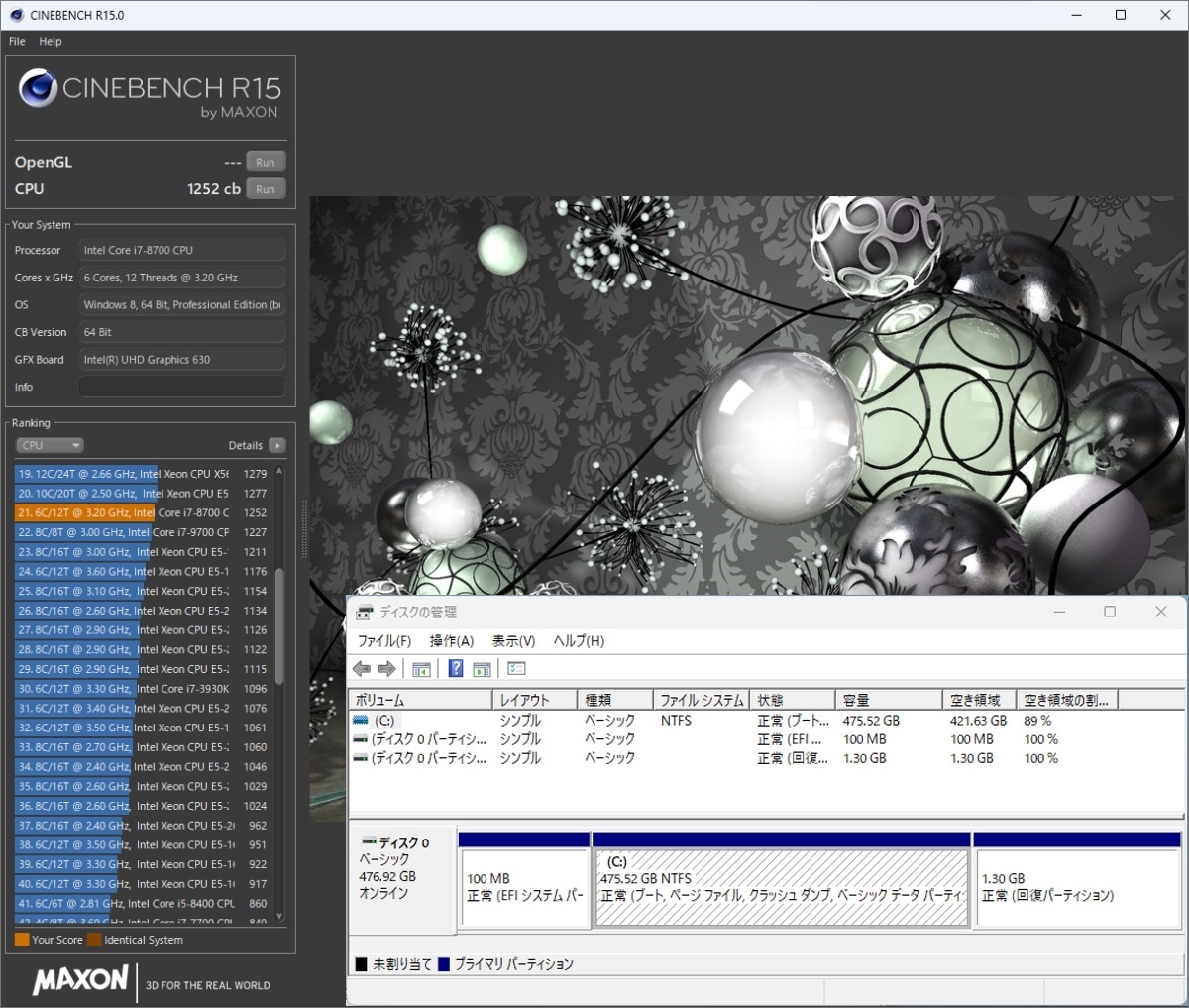Screen dimensions: 1189x1008
Task: Click the MAXON logo at bottom
Action: point(80,981)
